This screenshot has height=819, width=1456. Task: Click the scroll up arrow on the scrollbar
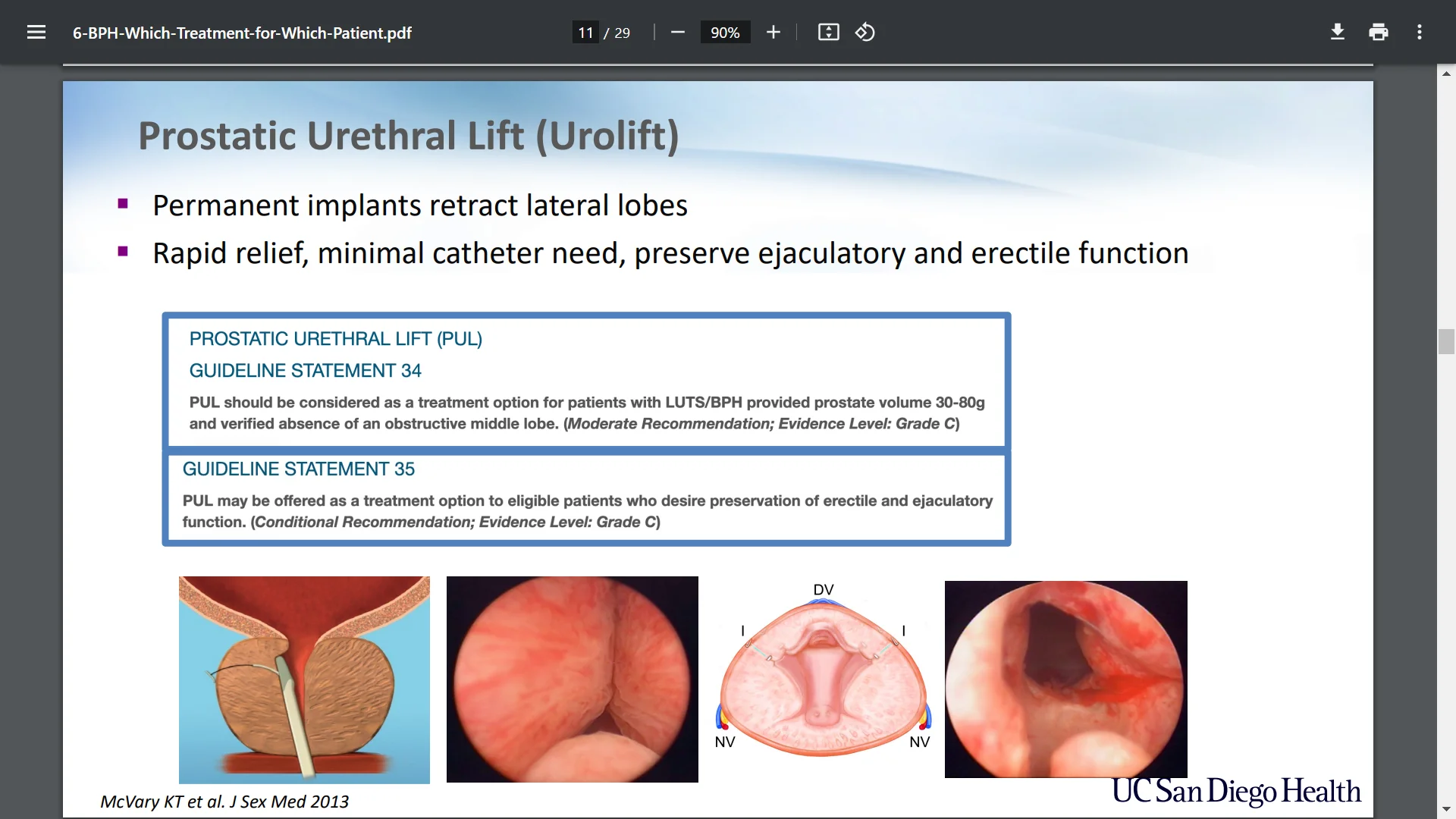(x=1446, y=74)
